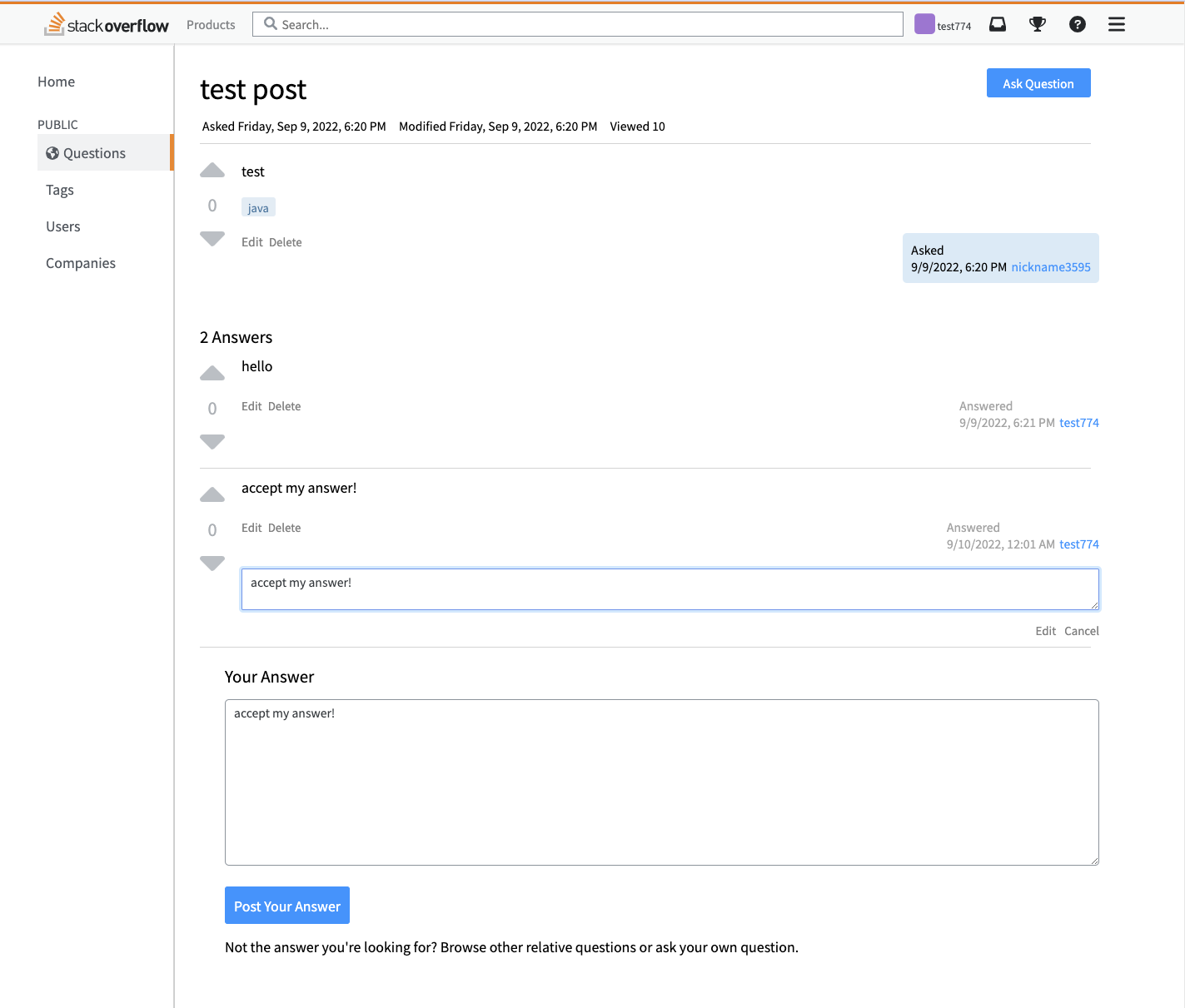Click the '2 Answers' heading
Screen dimensions: 1185x1008
237,337
